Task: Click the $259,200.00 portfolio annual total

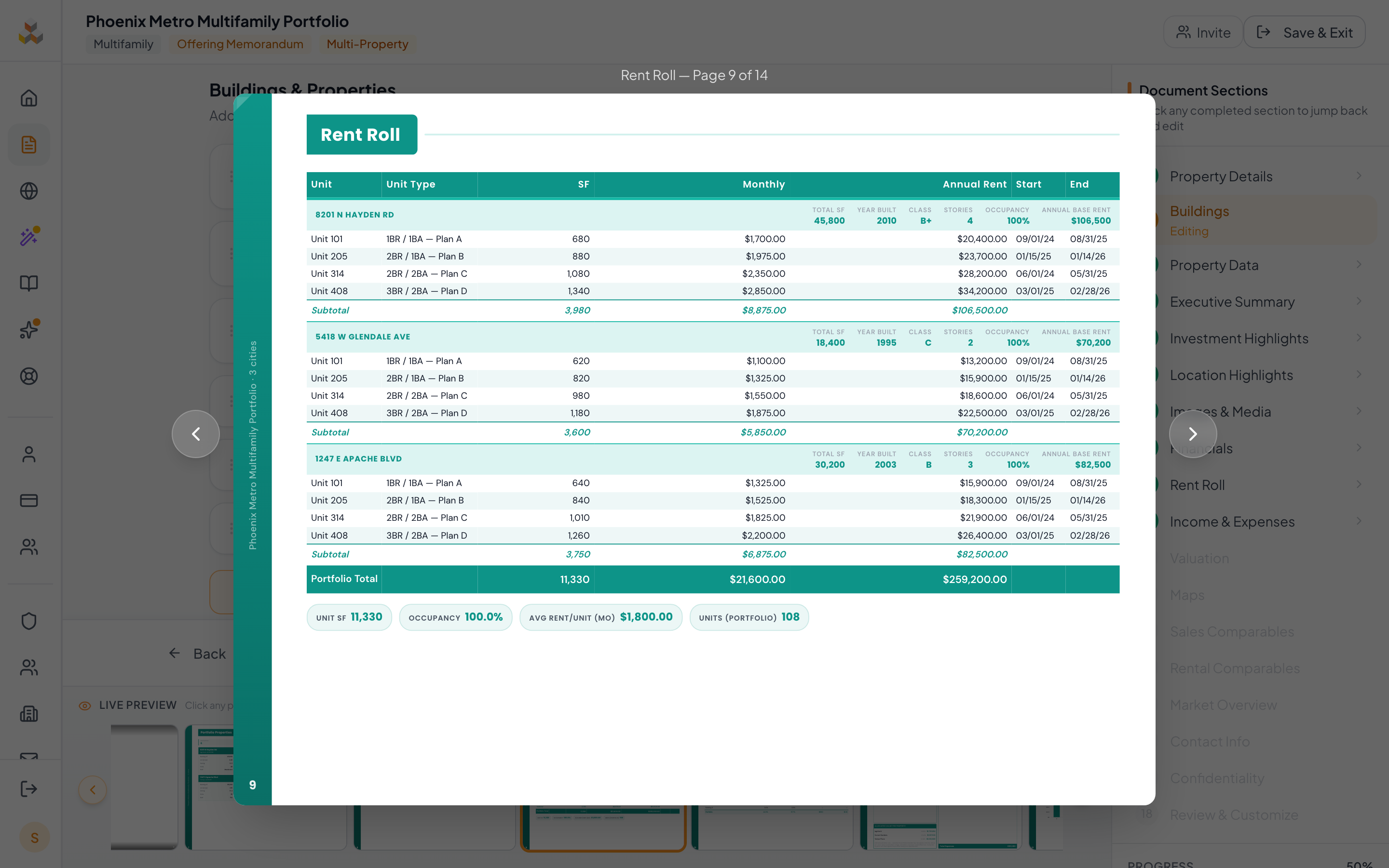Action: (x=974, y=579)
